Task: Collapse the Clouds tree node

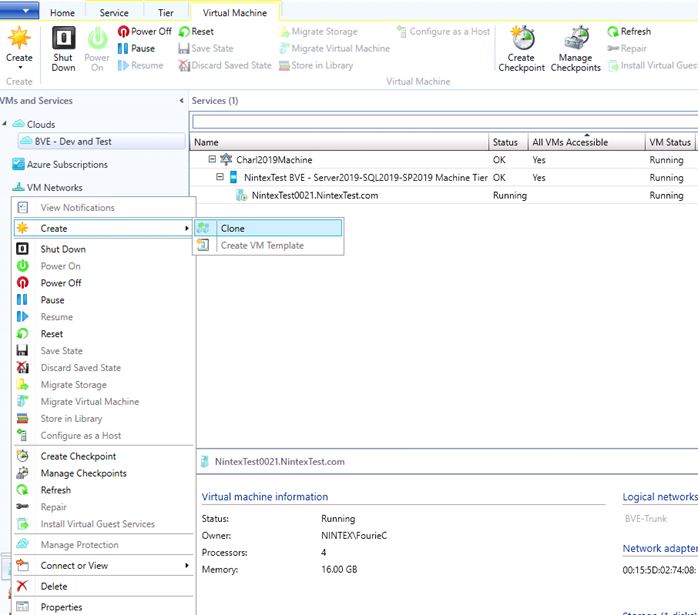Action: pos(4,124)
